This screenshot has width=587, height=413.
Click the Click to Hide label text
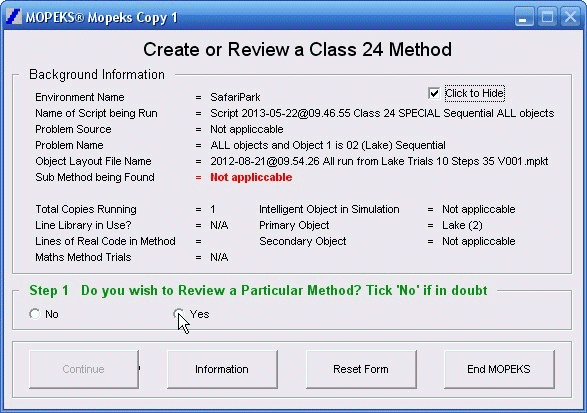474,93
